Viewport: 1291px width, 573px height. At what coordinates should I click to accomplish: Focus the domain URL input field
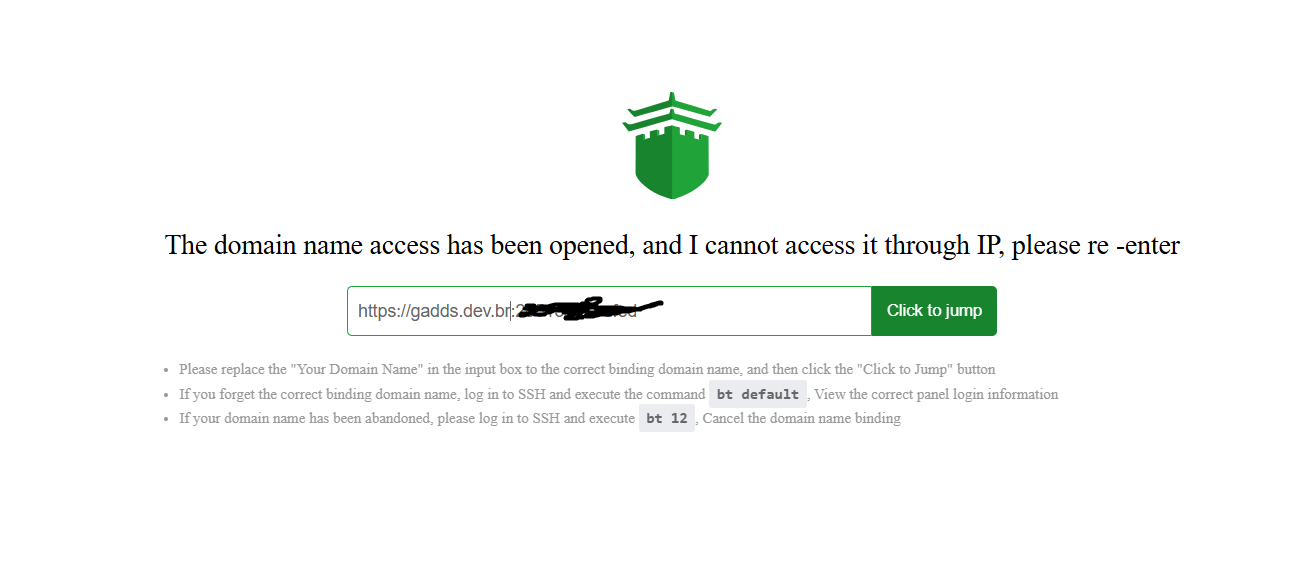tap(609, 311)
